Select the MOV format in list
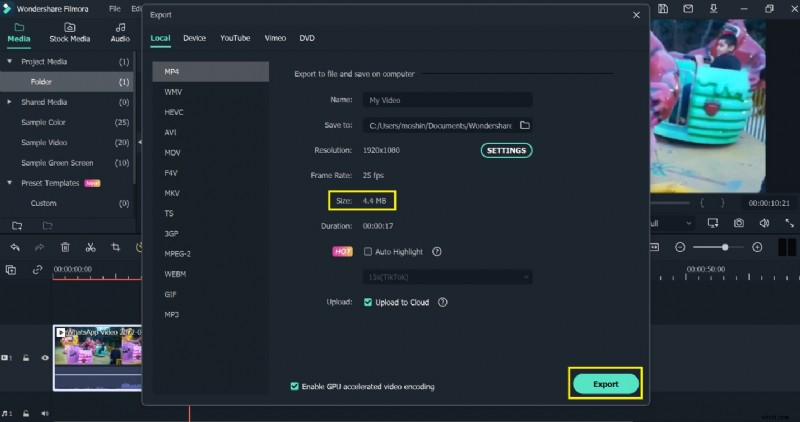 pos(172,152)
